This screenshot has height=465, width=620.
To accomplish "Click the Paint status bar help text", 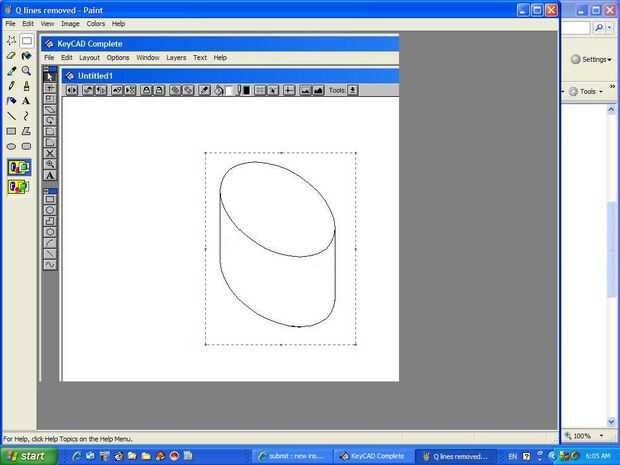I will tap(68, 439).
